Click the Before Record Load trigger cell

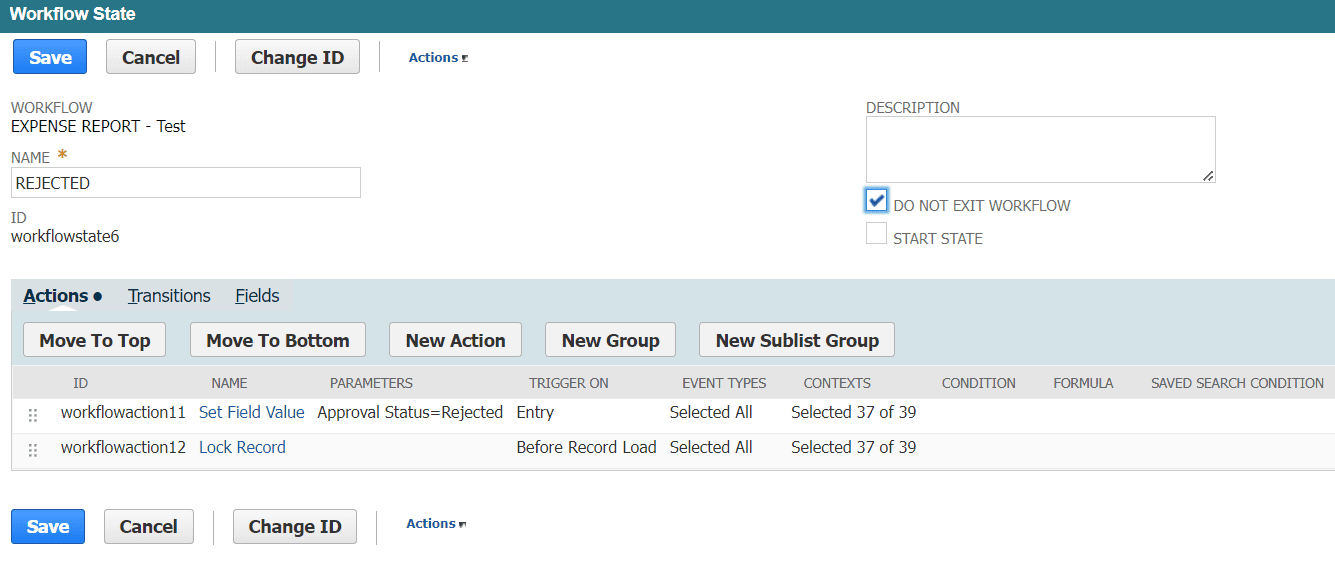pyautogui.click(x=586, y=447)
